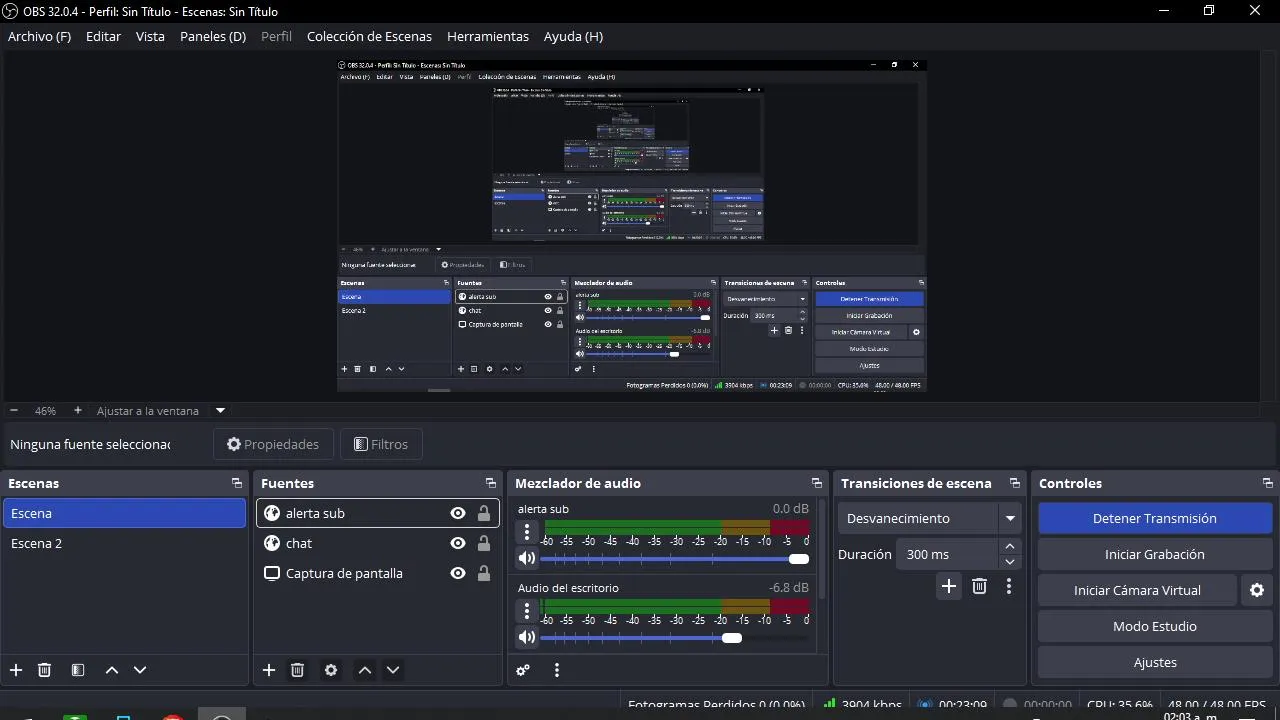Remove the selected scene transition
Viewport: 1280px width, 720px height.
point(980,586)
